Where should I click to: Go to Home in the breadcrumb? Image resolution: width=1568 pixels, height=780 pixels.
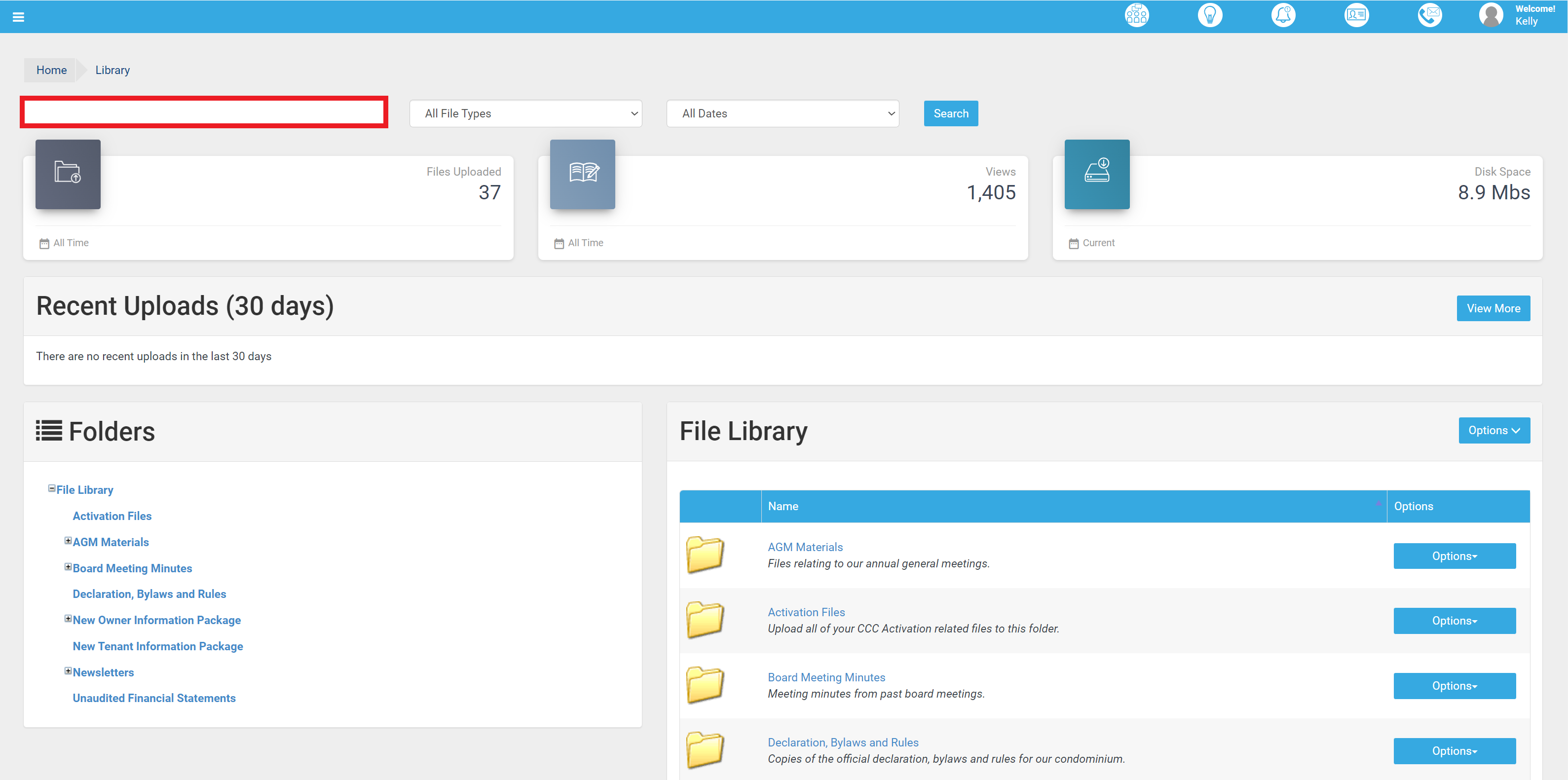pyautogui.click(x=51, y=70)
